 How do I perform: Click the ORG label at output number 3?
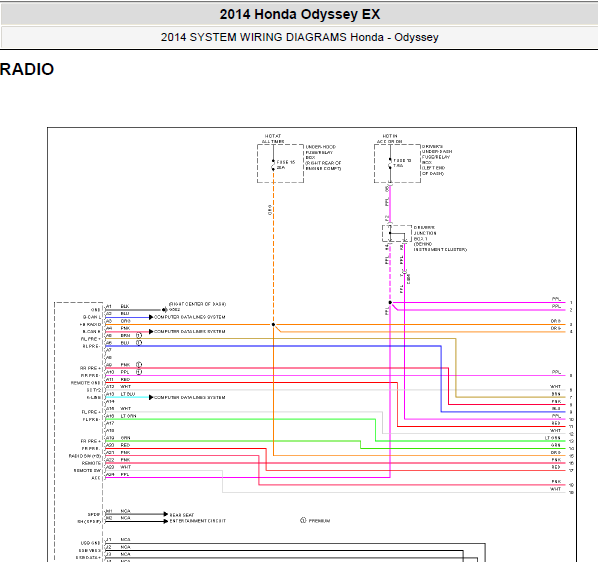tap(556, 321)
